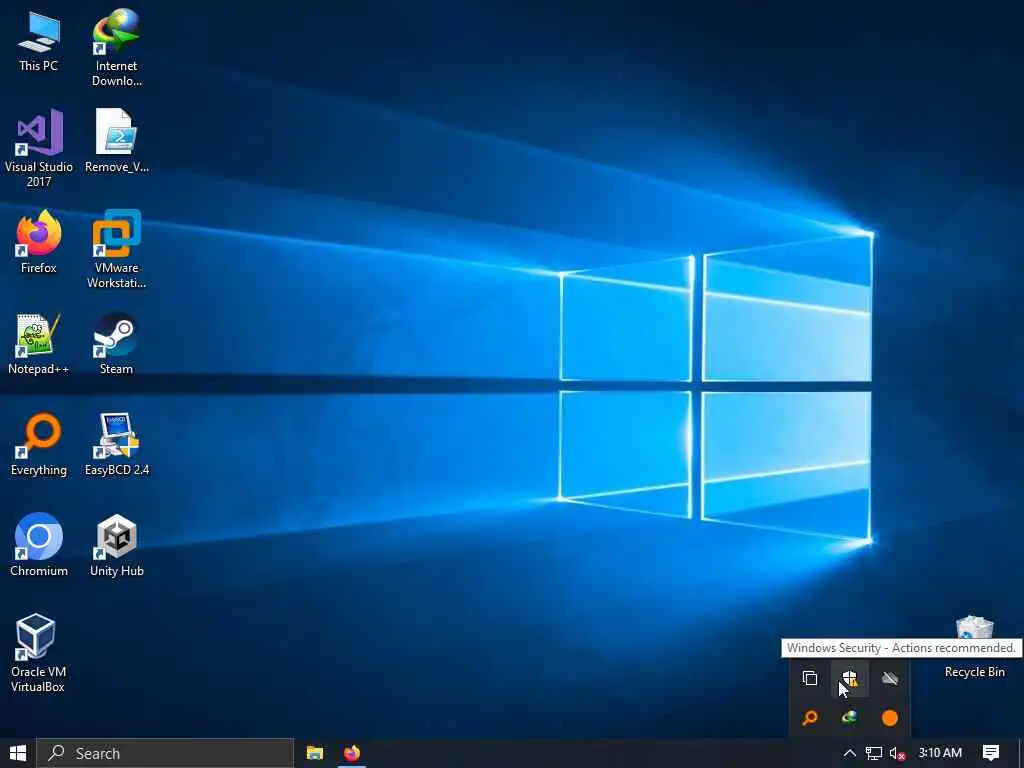Select the VMware Workstation shortcut
The height and width of the screenshot is (768, 1024).
click(116, 249)
